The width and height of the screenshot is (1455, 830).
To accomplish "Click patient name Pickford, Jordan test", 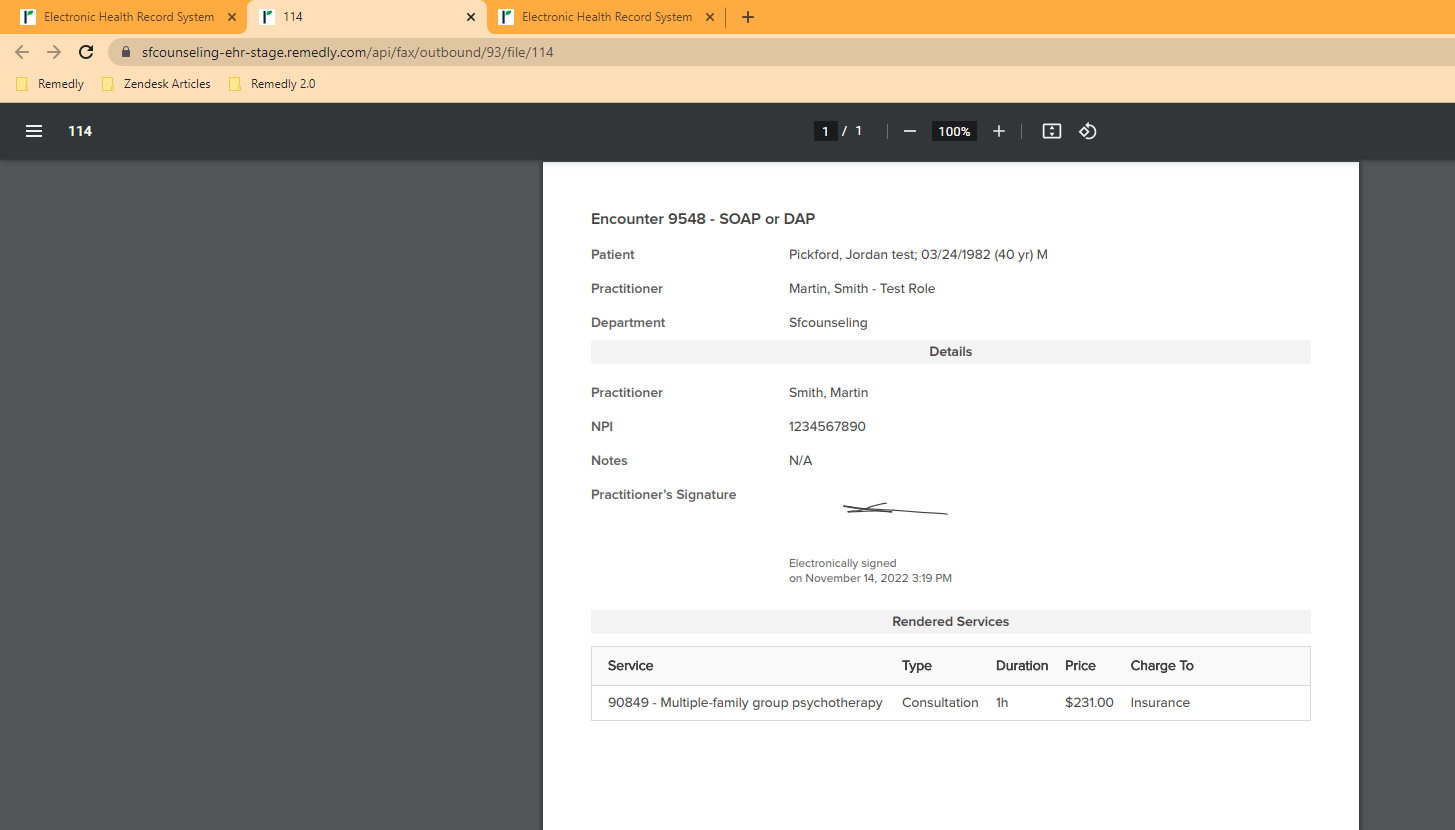I will click(852, 255).
